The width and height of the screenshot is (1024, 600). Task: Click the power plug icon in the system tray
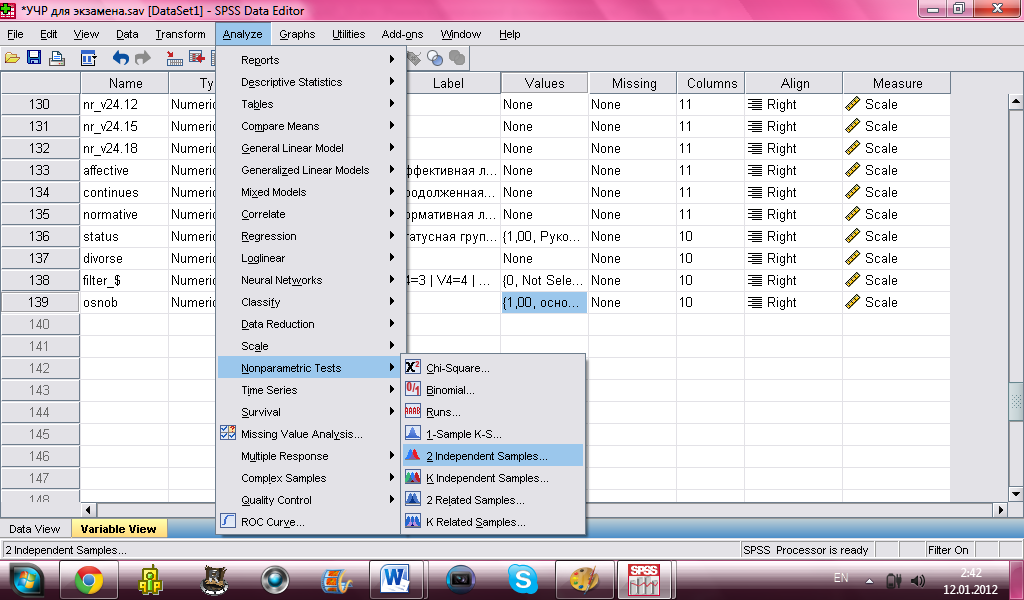[893, 580]
